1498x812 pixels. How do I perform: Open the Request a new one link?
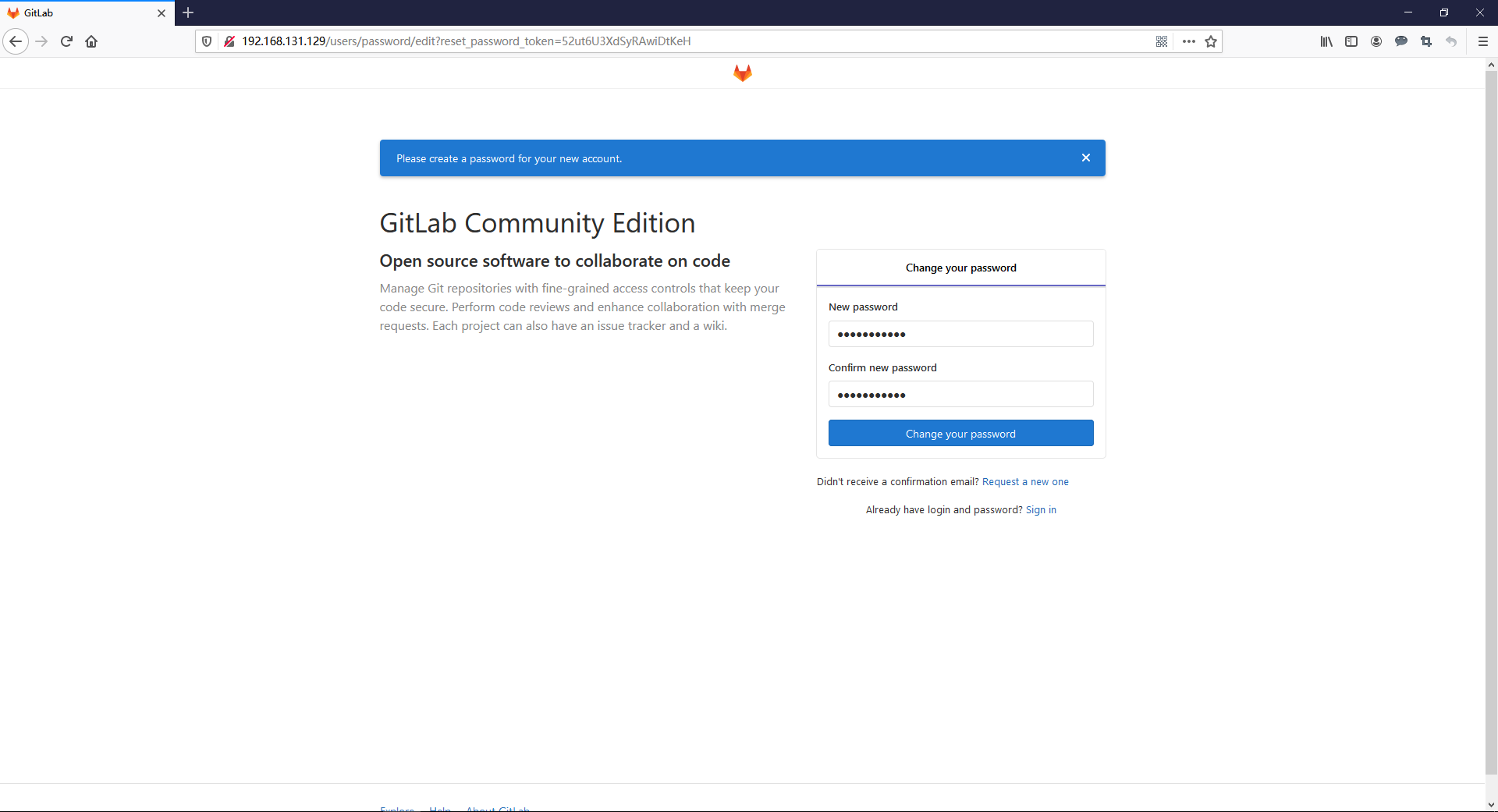[1025, 482]
